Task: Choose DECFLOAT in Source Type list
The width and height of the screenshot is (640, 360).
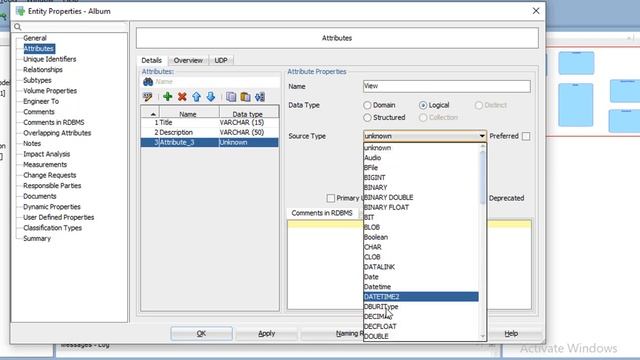Action: point(421,327)
